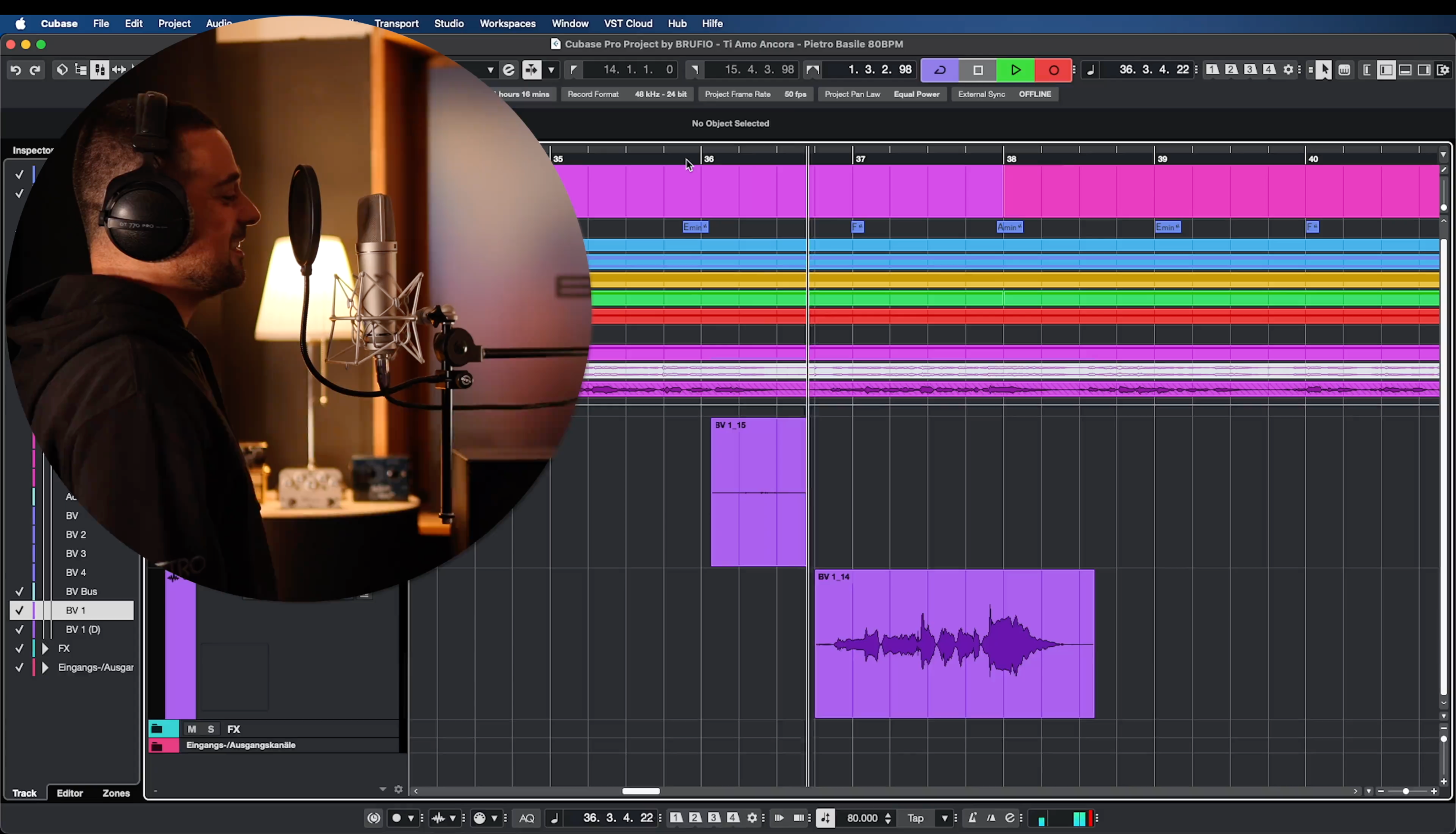1456x834 pixels.
Task: Click the Tap tempo button
Action: (915, 818)
